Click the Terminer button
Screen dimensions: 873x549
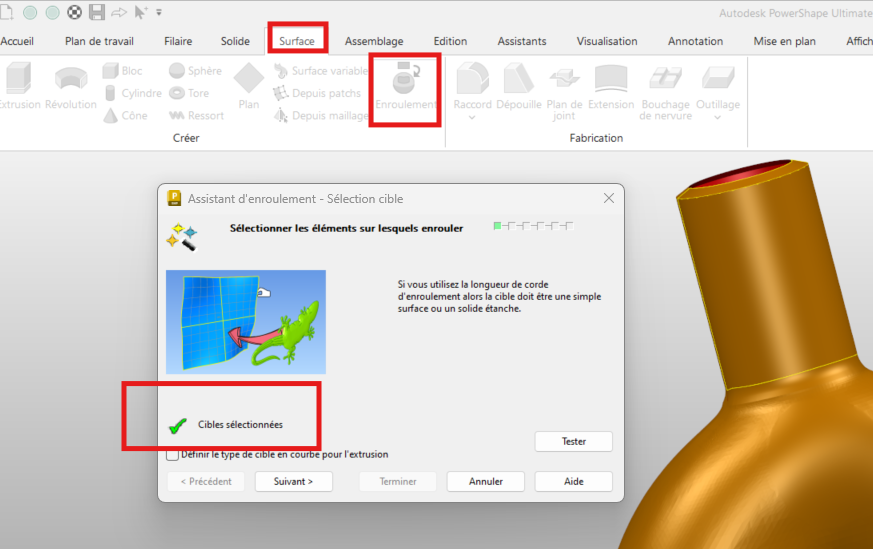(398, 482)
